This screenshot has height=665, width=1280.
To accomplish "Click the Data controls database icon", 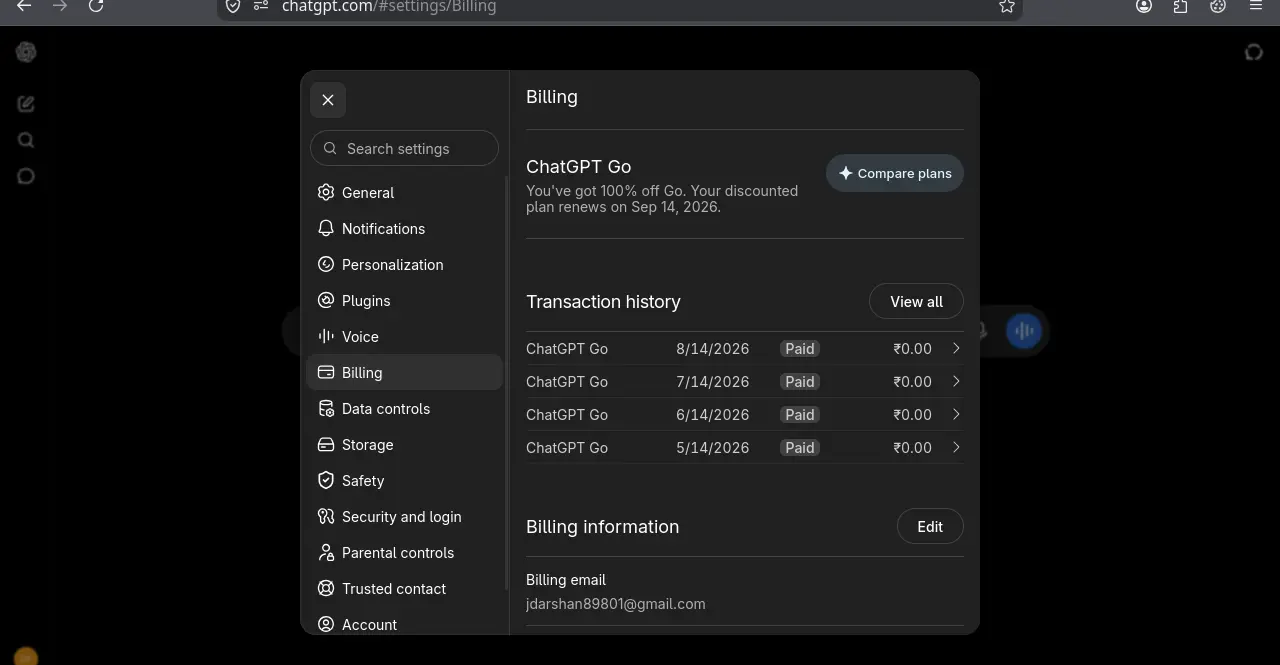I will coord(325,408).
